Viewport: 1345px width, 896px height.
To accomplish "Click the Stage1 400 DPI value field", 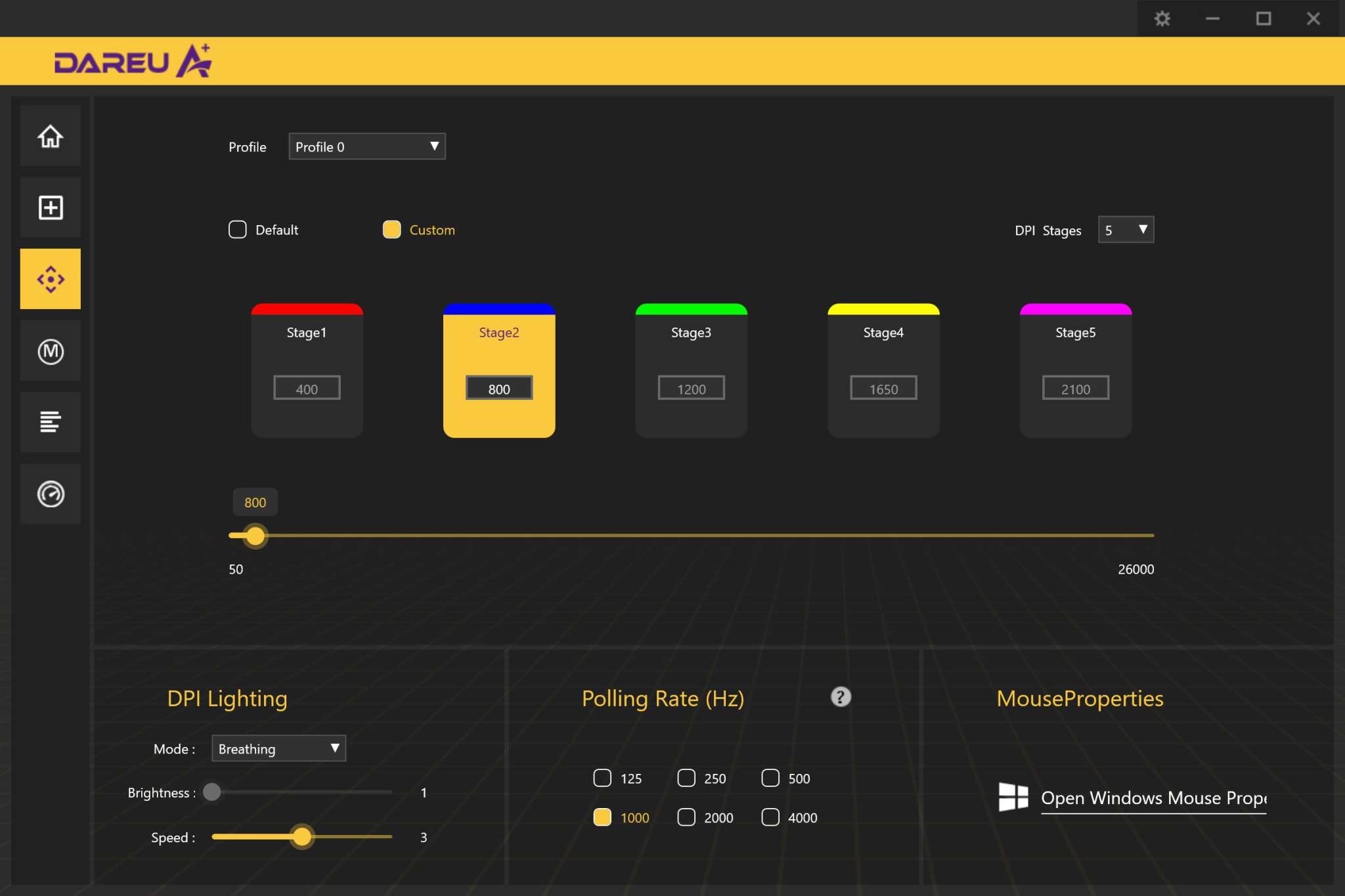I will coord(307,389).
